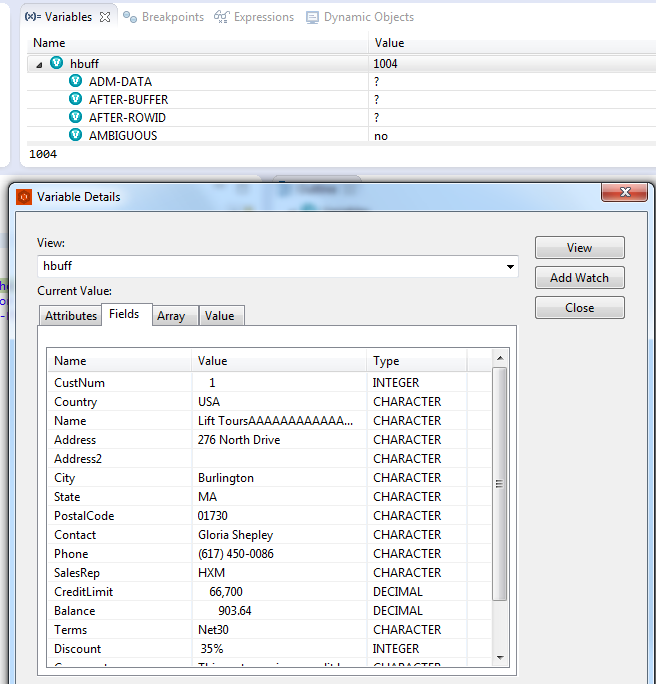Select the PostalCode field name
The width and height of the screenshot is (656, 684).
click(84, 516)
